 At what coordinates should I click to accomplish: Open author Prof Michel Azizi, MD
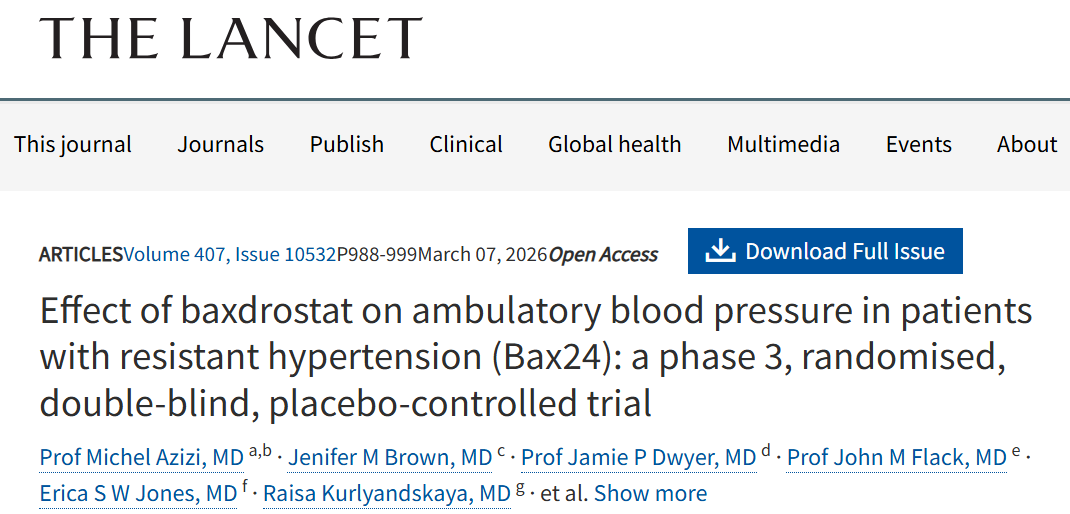pos(142,458)
